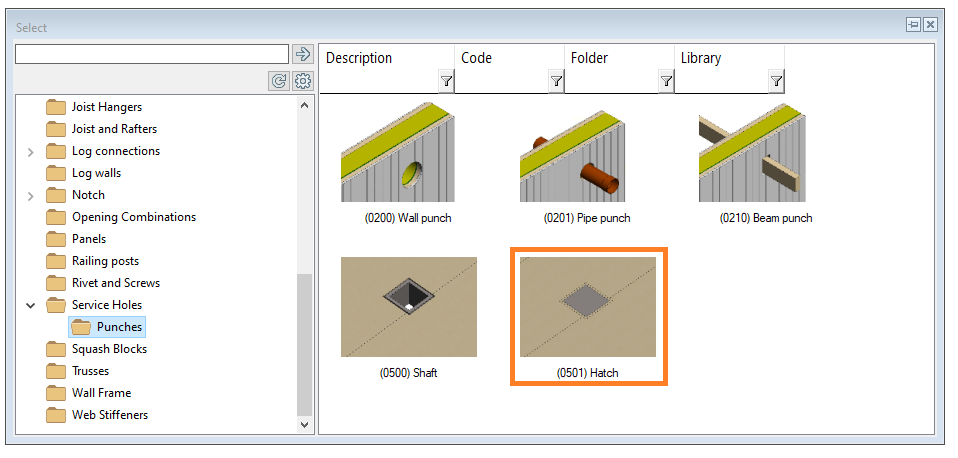The width and height of the screenshot is (958, 458).
Task: Click the Trusses folder icon
Action: pyautogui.click(x=56, y=371)
